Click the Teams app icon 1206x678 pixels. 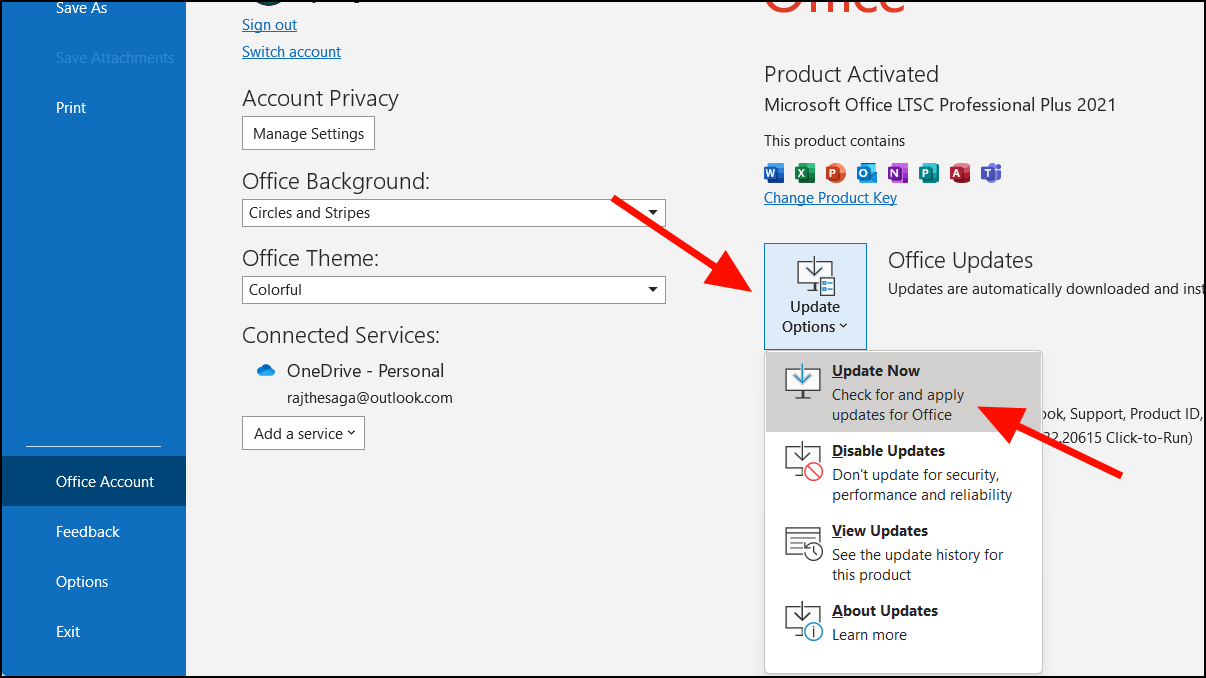pos(991,173)
